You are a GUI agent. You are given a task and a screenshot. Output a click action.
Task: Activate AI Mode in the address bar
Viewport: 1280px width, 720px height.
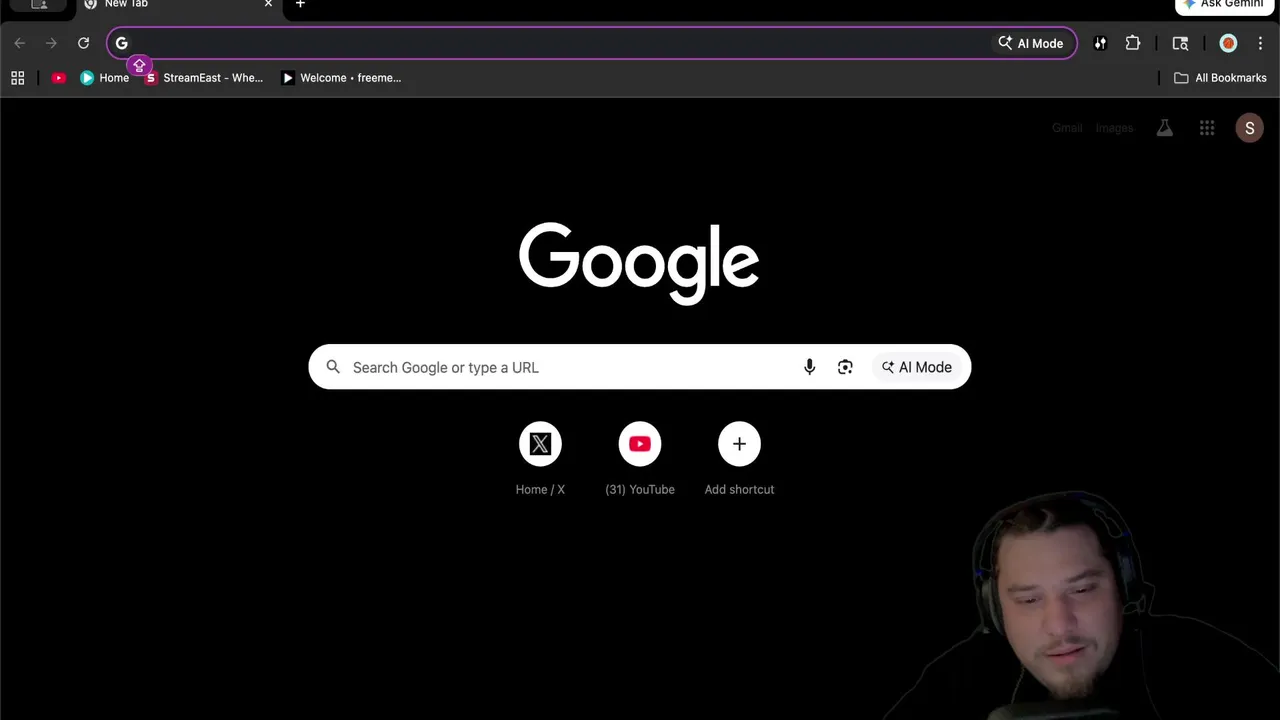1031,43
